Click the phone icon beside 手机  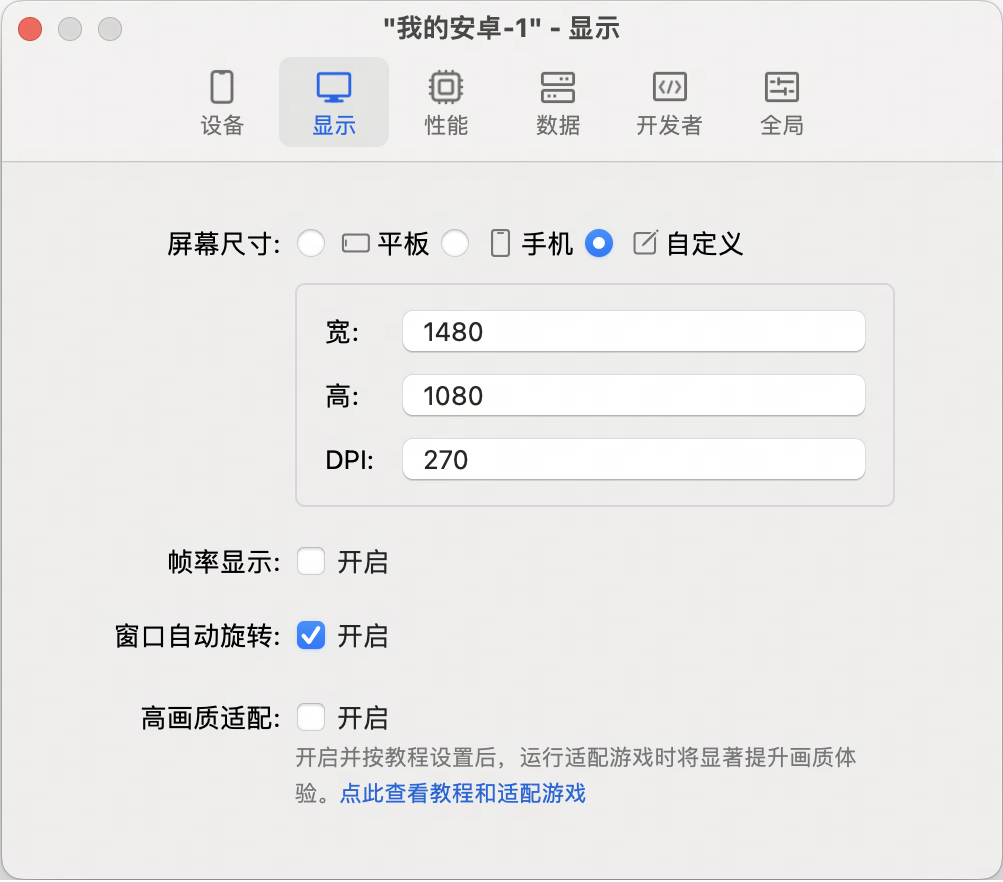(x=500, y=243)
